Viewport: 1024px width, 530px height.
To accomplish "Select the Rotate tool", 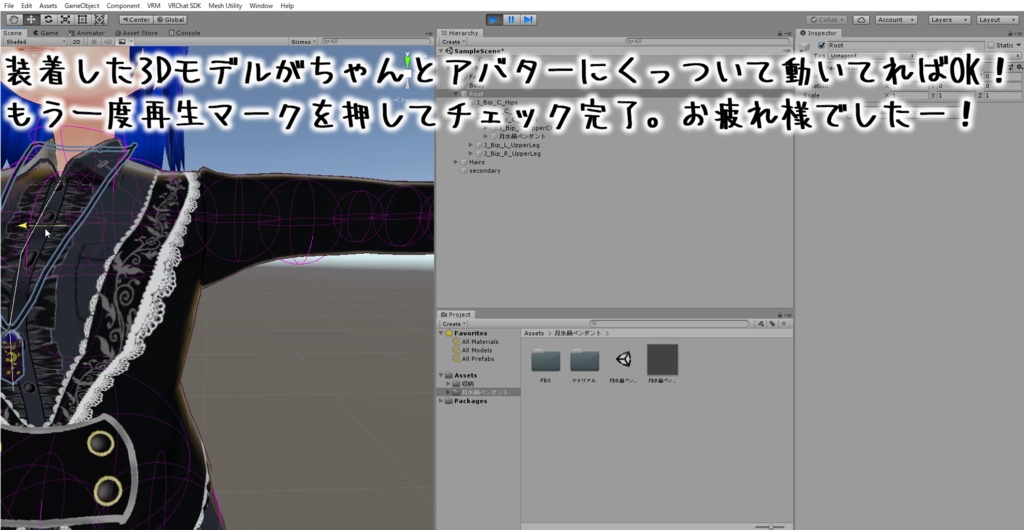I will point(49,20).
